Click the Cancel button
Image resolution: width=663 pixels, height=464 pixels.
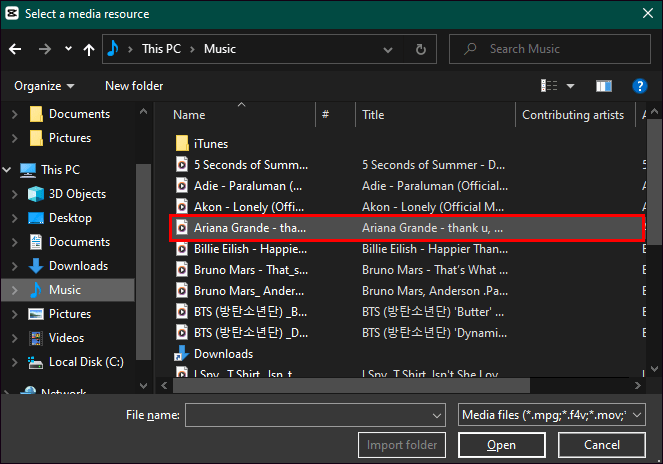(601, 445)
